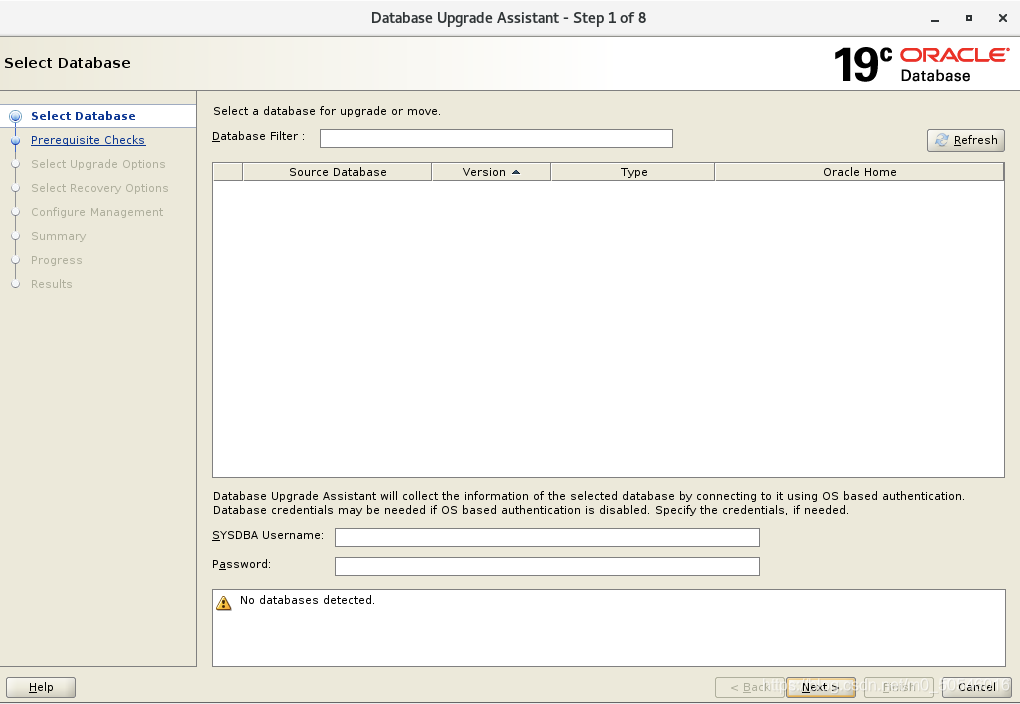Click the Results step
1020x704 pixels.
coord(51,284)
